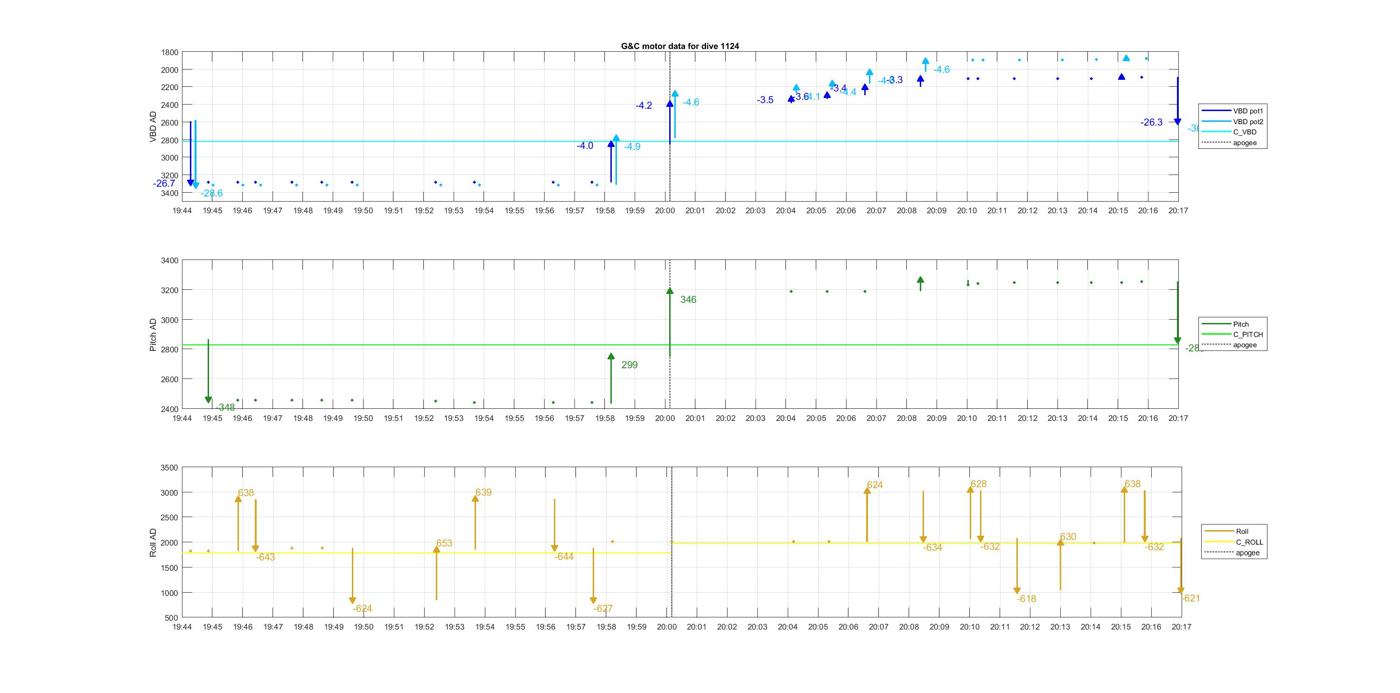Click the dark blue down arrow labeled -26.3
1400x693 pixels.
point(1177,101)
